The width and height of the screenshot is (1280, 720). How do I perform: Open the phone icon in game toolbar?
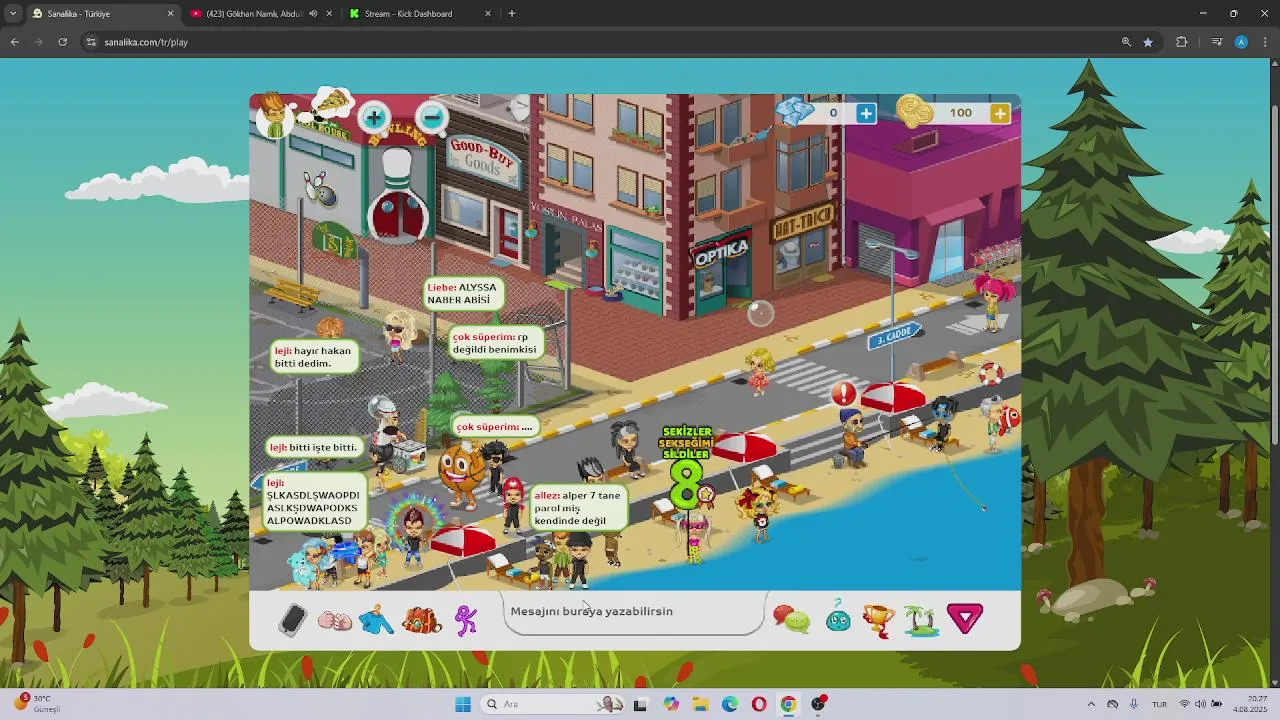pyautogui.click(x=292, y=620)
